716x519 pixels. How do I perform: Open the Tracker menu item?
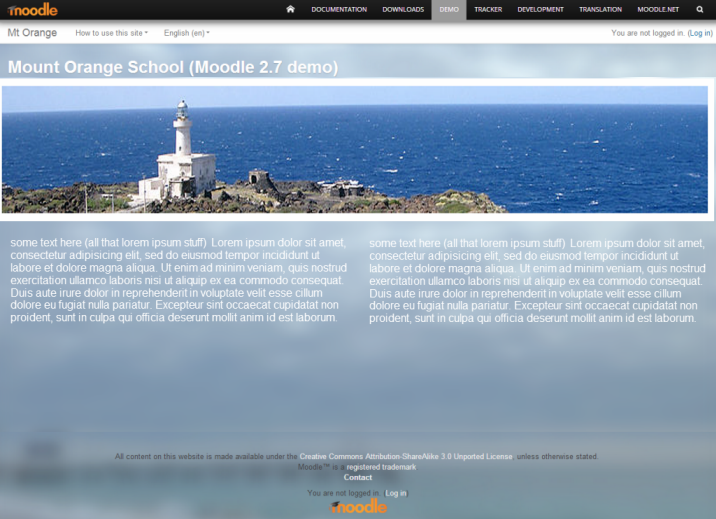tap(488, 9)
